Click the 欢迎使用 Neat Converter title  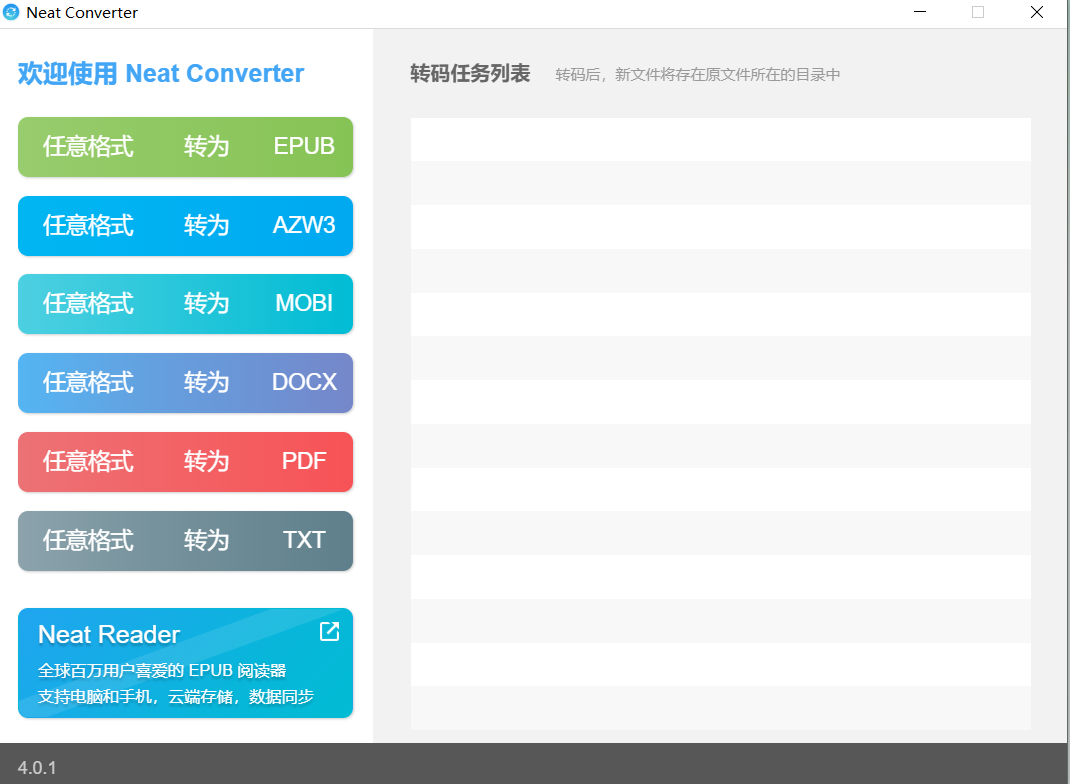160,73
